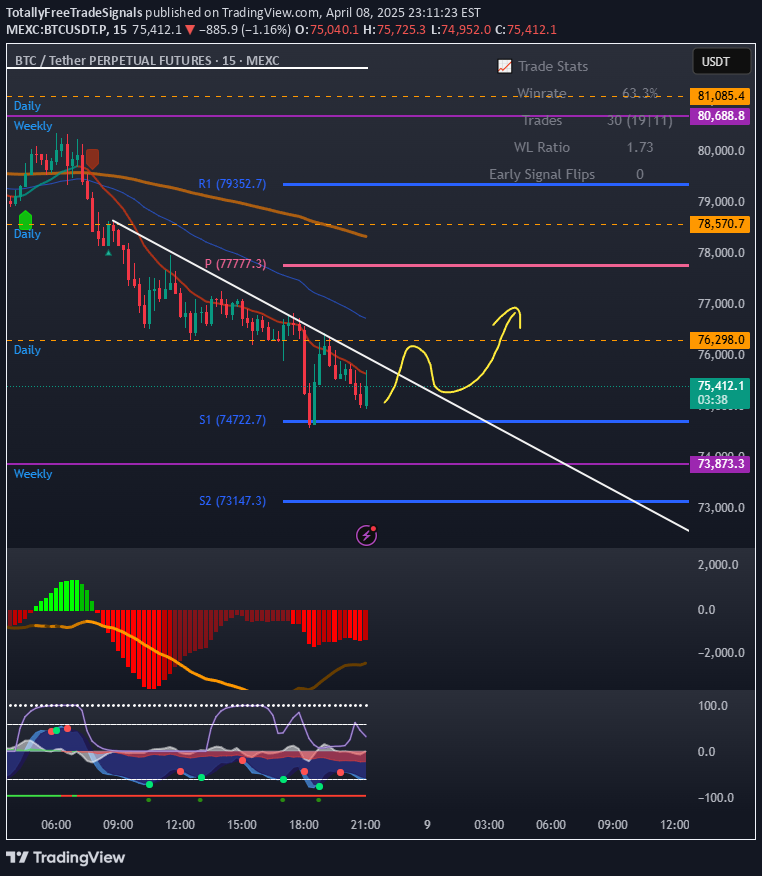762x876 pixels.
Task: Click the Early Signal Flips label
Action: coord(542,174)
